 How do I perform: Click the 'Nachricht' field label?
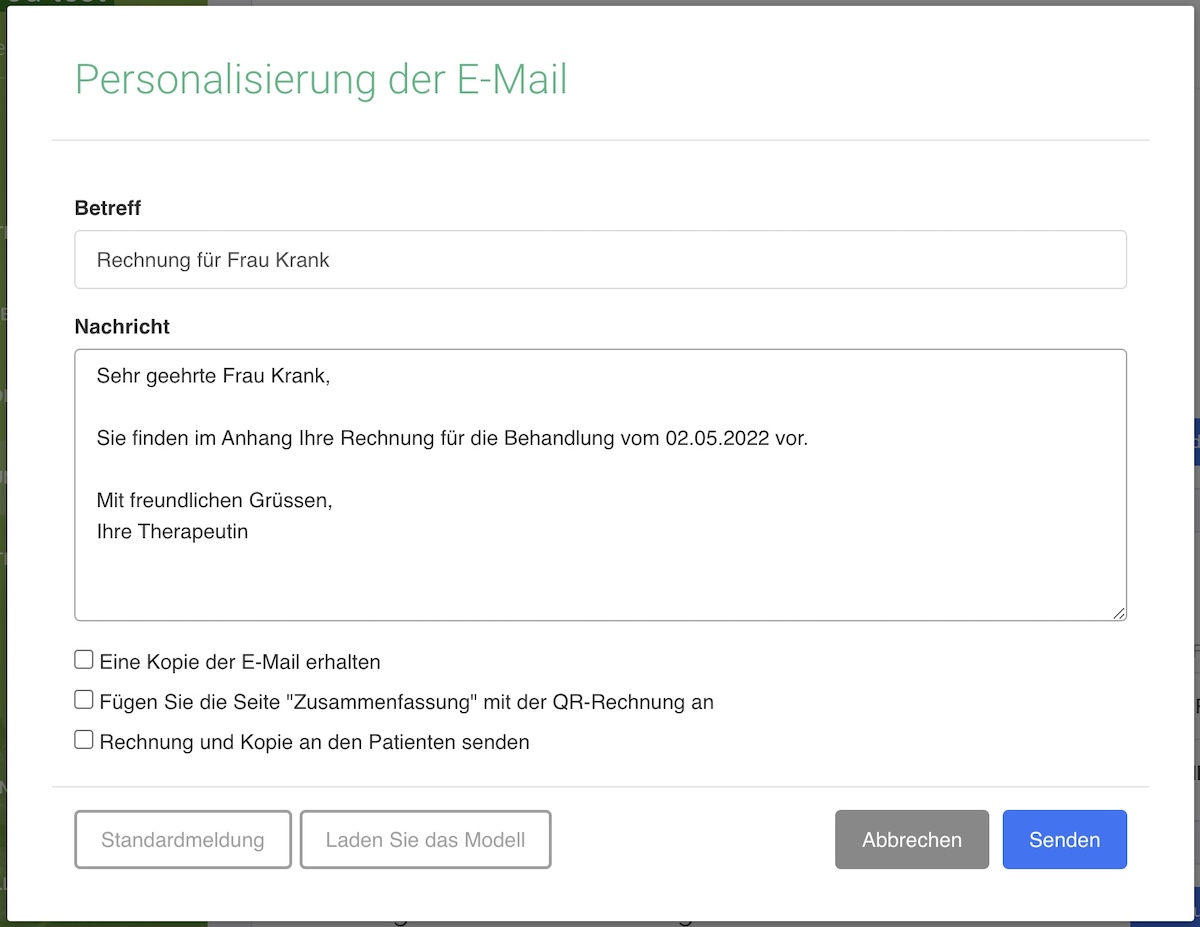tap(122, 326)
